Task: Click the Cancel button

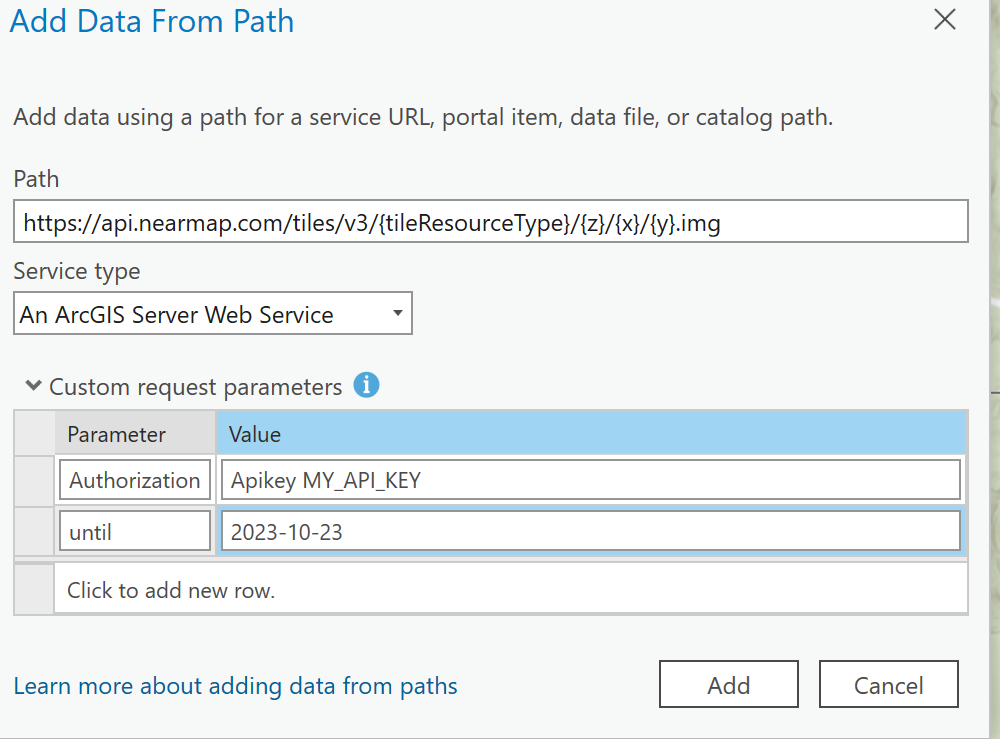Action: (888, 684)
